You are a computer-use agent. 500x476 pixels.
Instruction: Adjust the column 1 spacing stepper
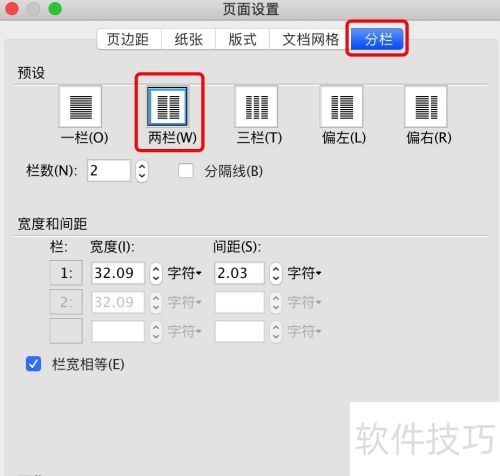pos(276,273)
